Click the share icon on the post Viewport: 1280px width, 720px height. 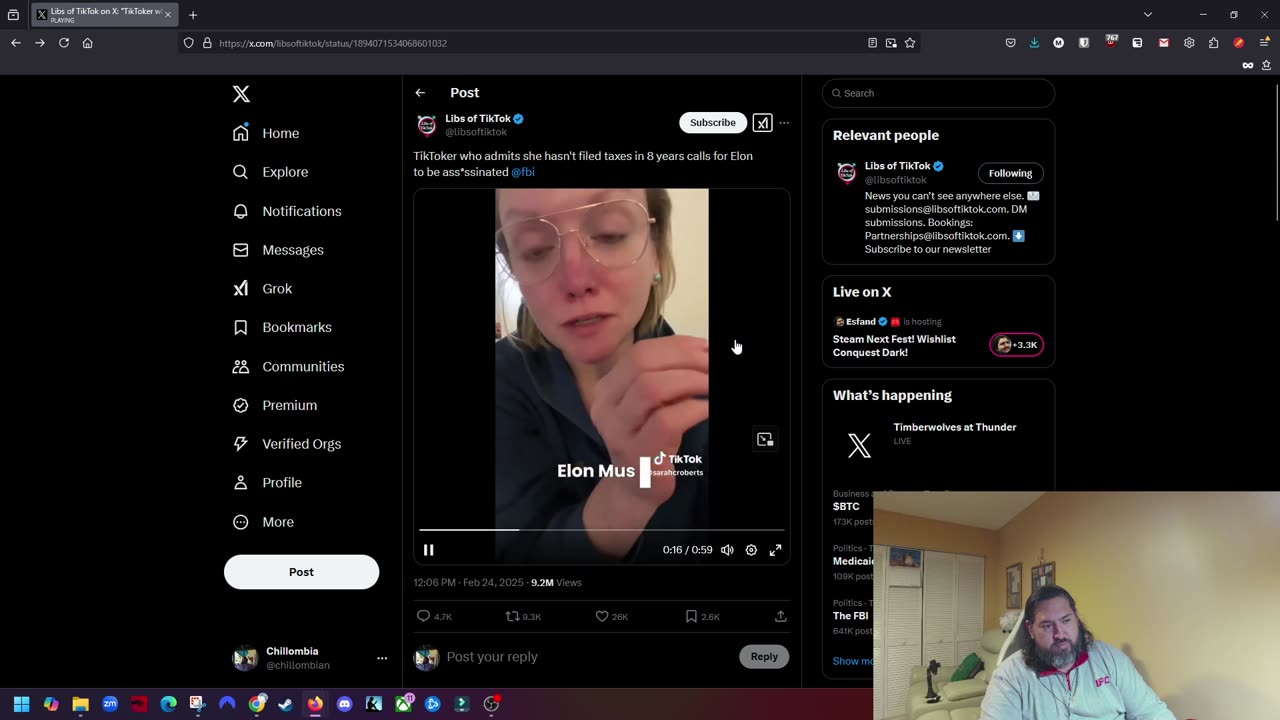780,617
